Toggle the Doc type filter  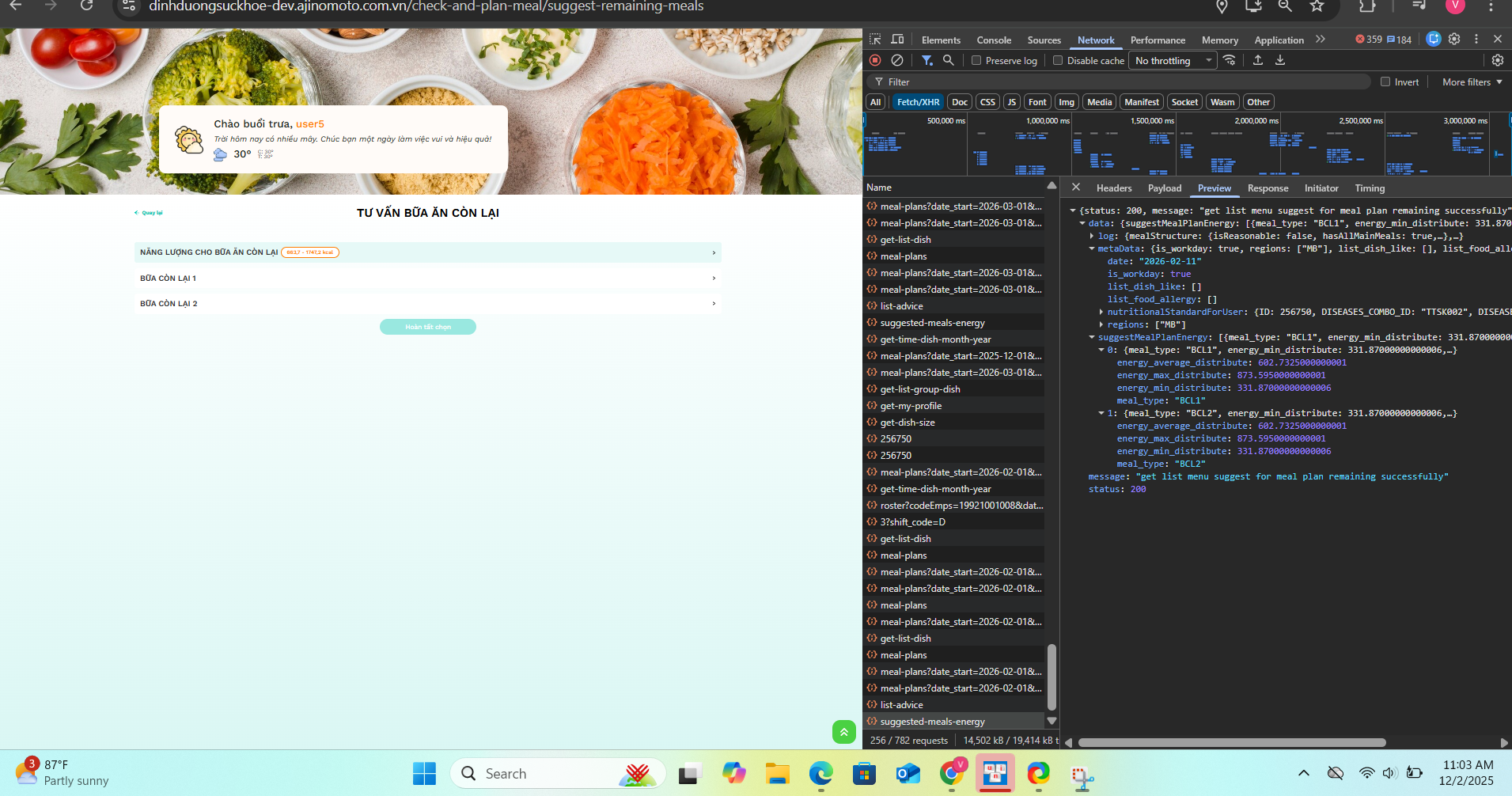click(960, 102)
